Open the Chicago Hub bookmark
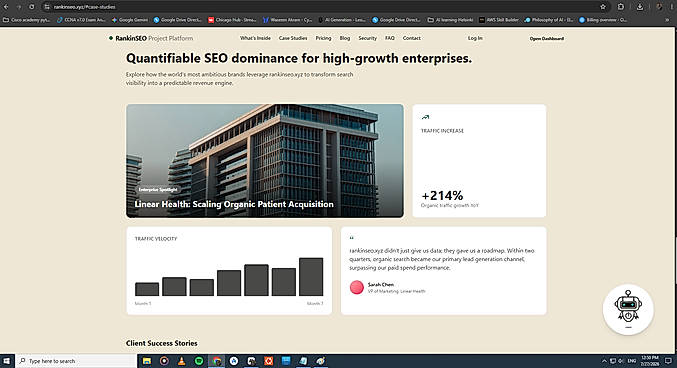Viewport: 677px width, 368px height. pyautogui.click(x=232, y=20)
